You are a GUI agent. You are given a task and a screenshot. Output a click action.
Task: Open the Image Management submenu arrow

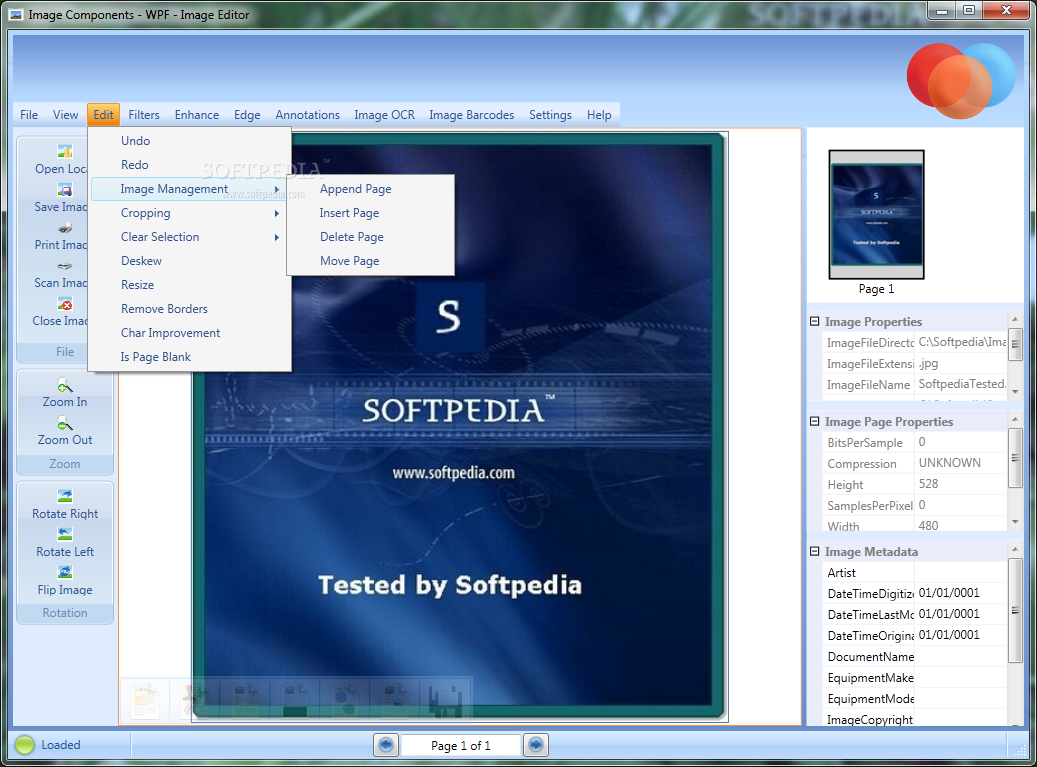pos(277,189)
